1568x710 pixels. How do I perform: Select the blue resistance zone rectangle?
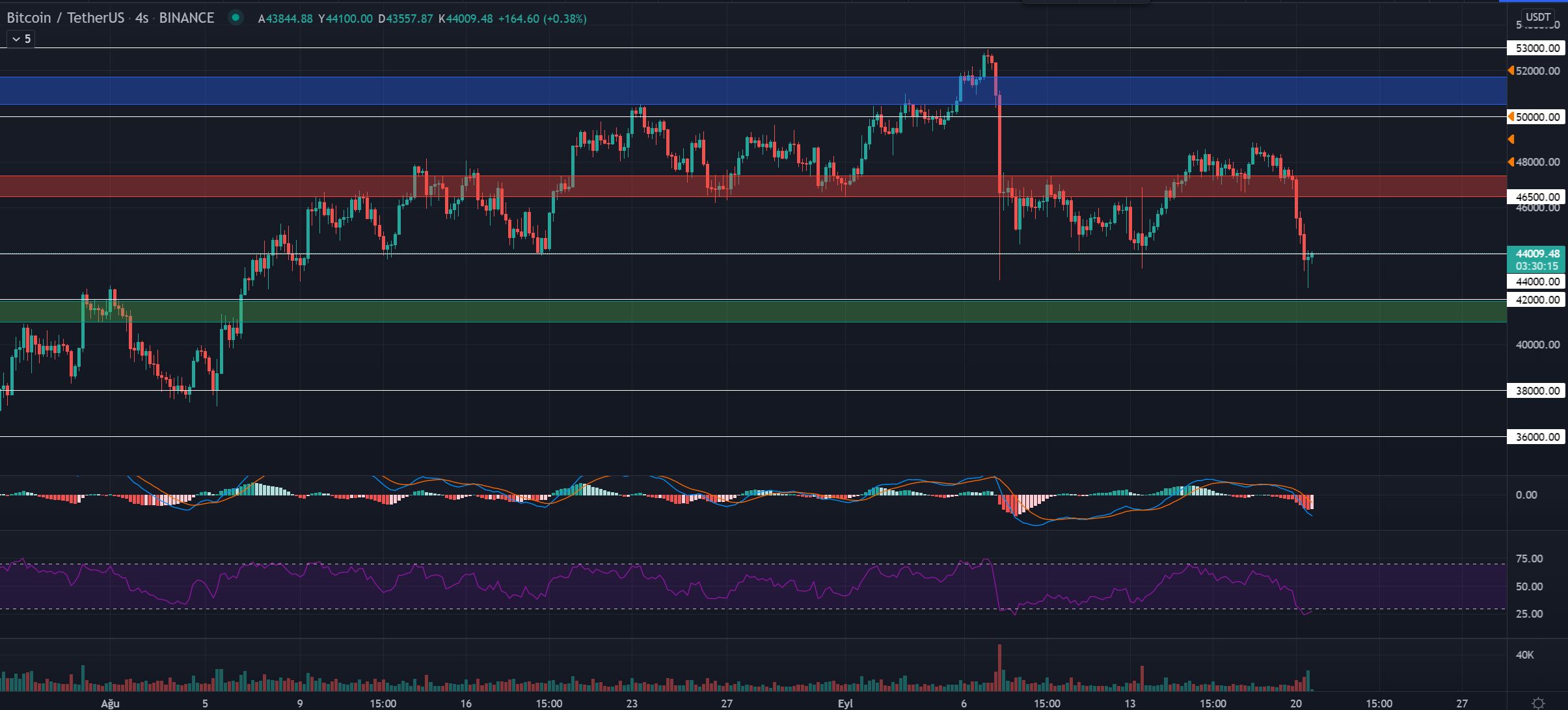(x=455, y=90)
